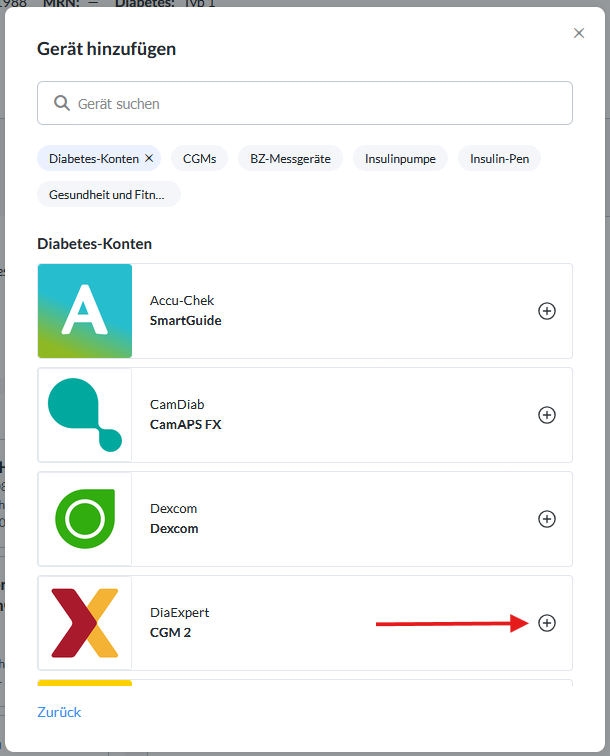Close the Gerät hinzufügen dialog
This screenshot has height=756, width=610.
pyautogui.click(x=579, y=33)
